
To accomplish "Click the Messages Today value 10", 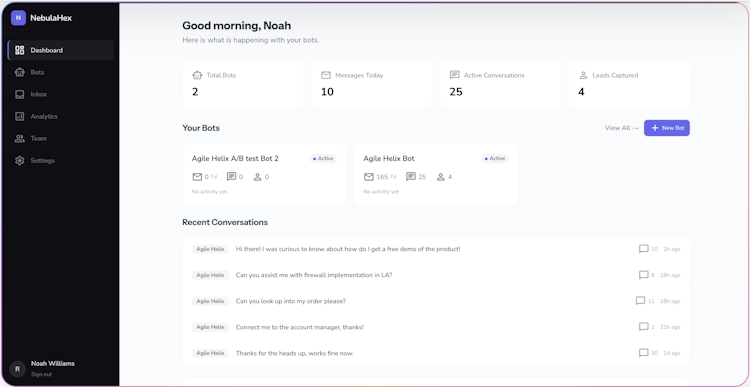I will point(327,92).
